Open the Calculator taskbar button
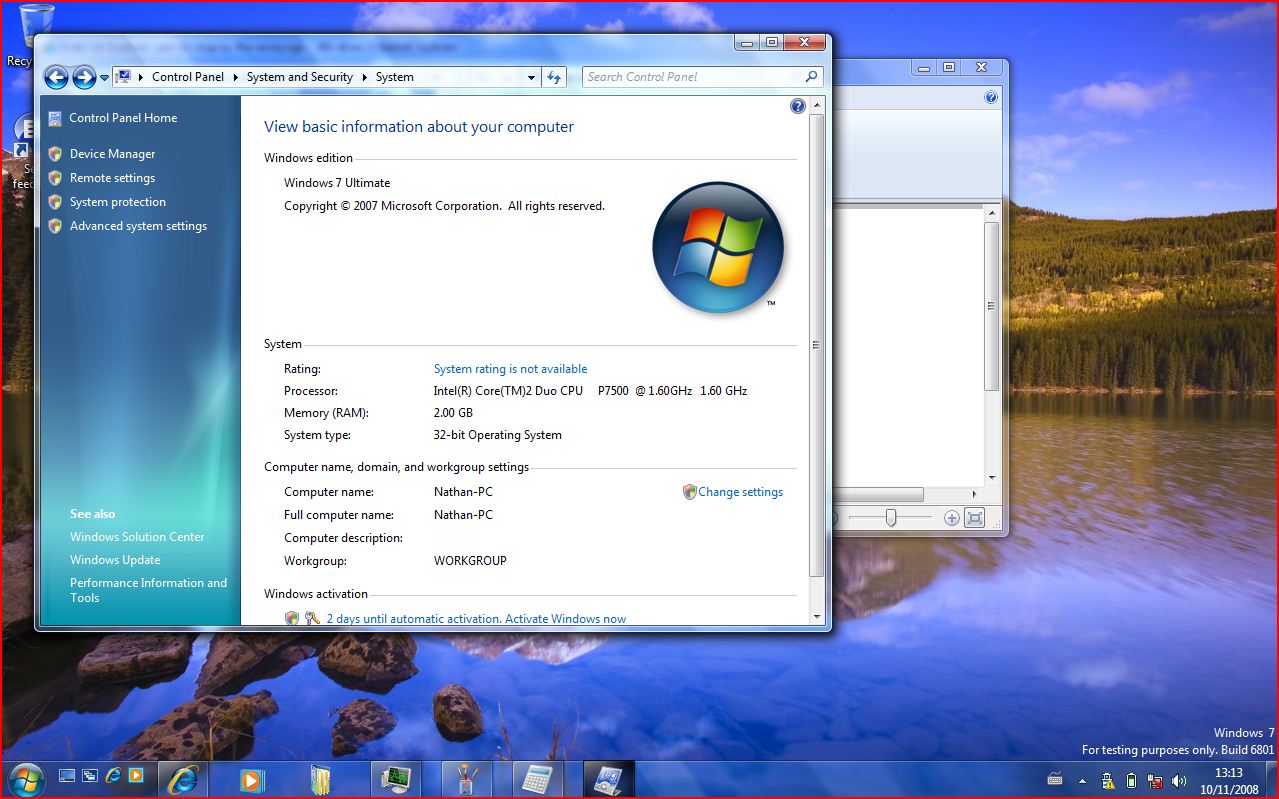The width and height of the screenshot is (1279, 799). point(538,779)
